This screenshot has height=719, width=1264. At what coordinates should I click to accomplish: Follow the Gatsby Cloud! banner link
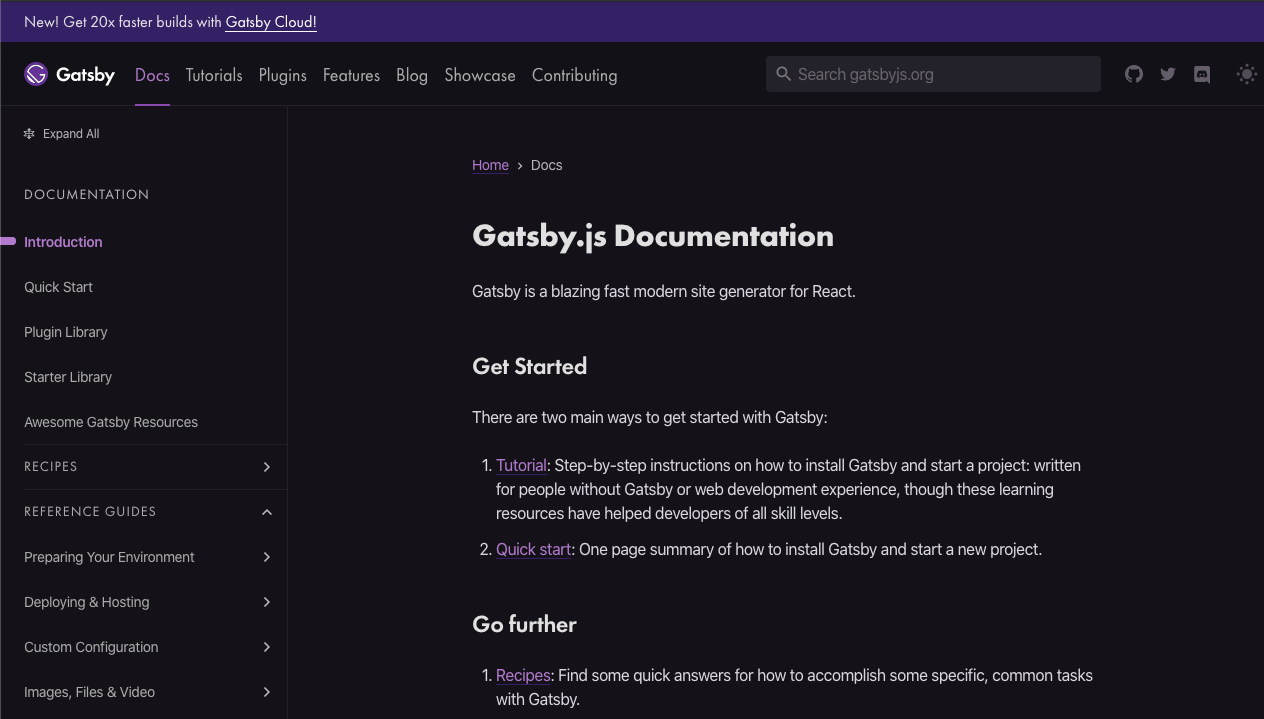[x=271, y=22]
